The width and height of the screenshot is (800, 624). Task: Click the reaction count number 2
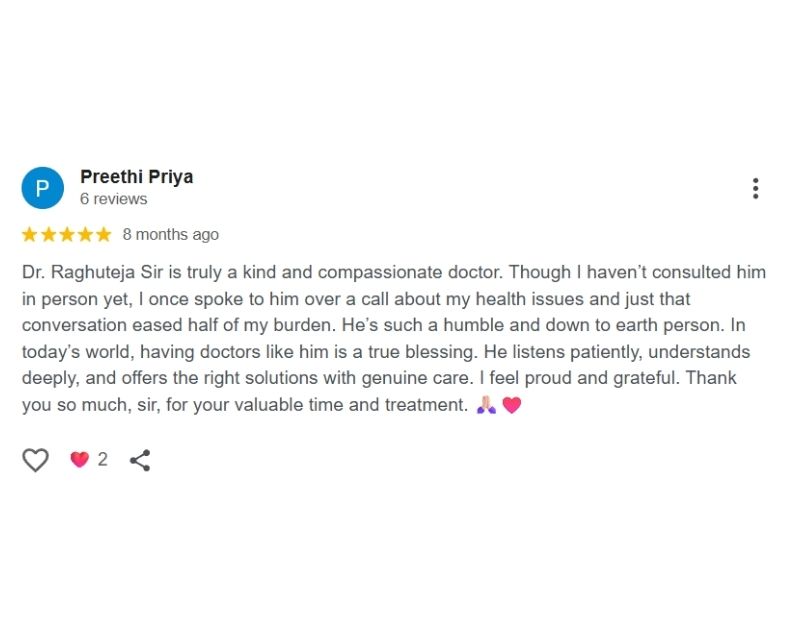point(102,460)
